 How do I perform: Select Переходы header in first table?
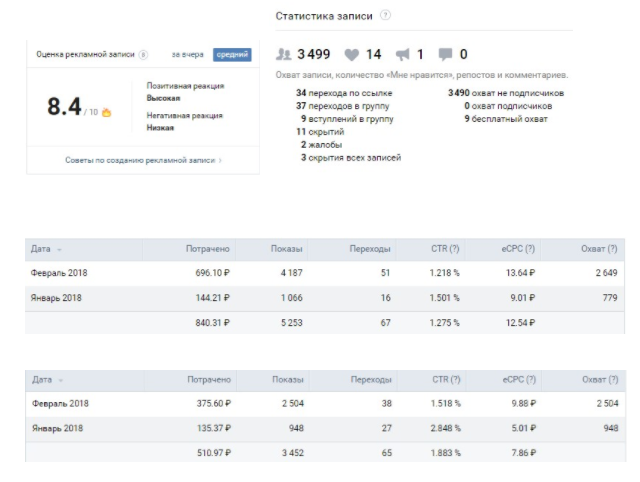[370, 249]
